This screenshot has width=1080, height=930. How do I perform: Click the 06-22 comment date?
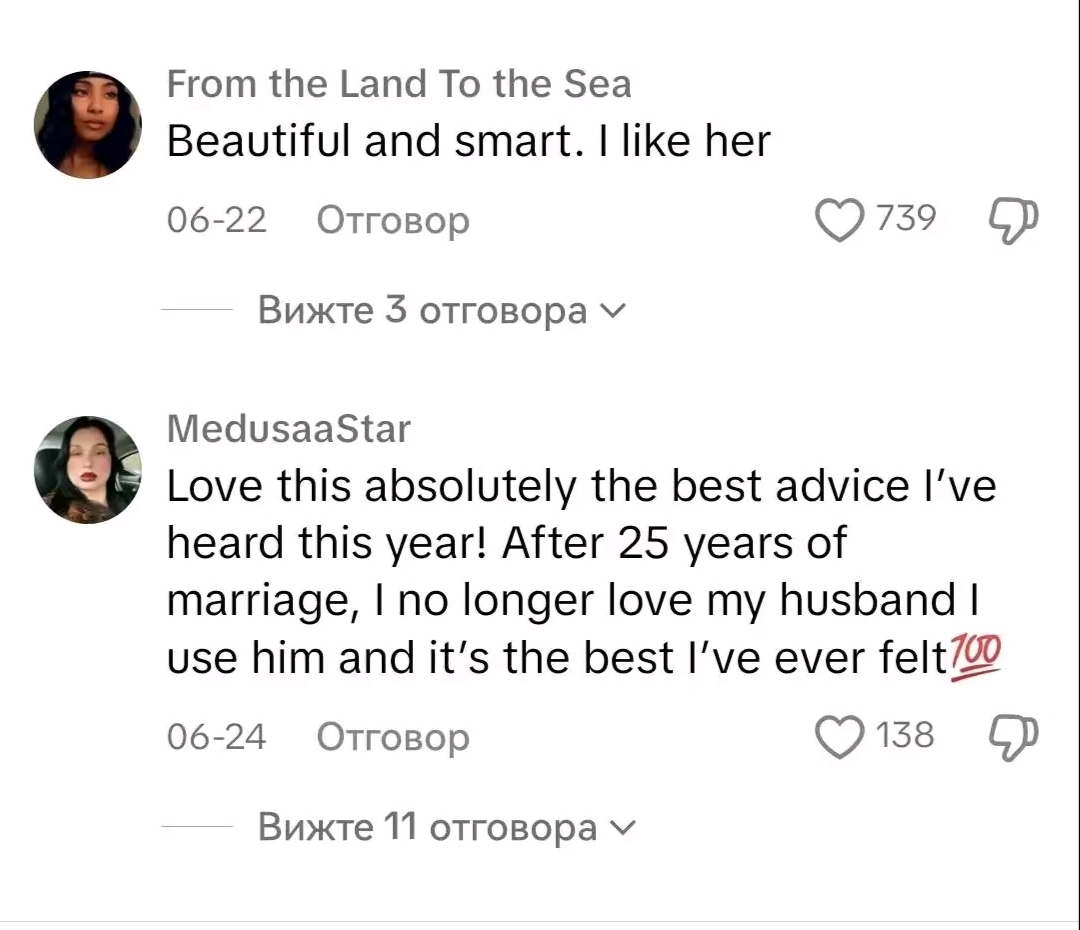click(217, 220)
